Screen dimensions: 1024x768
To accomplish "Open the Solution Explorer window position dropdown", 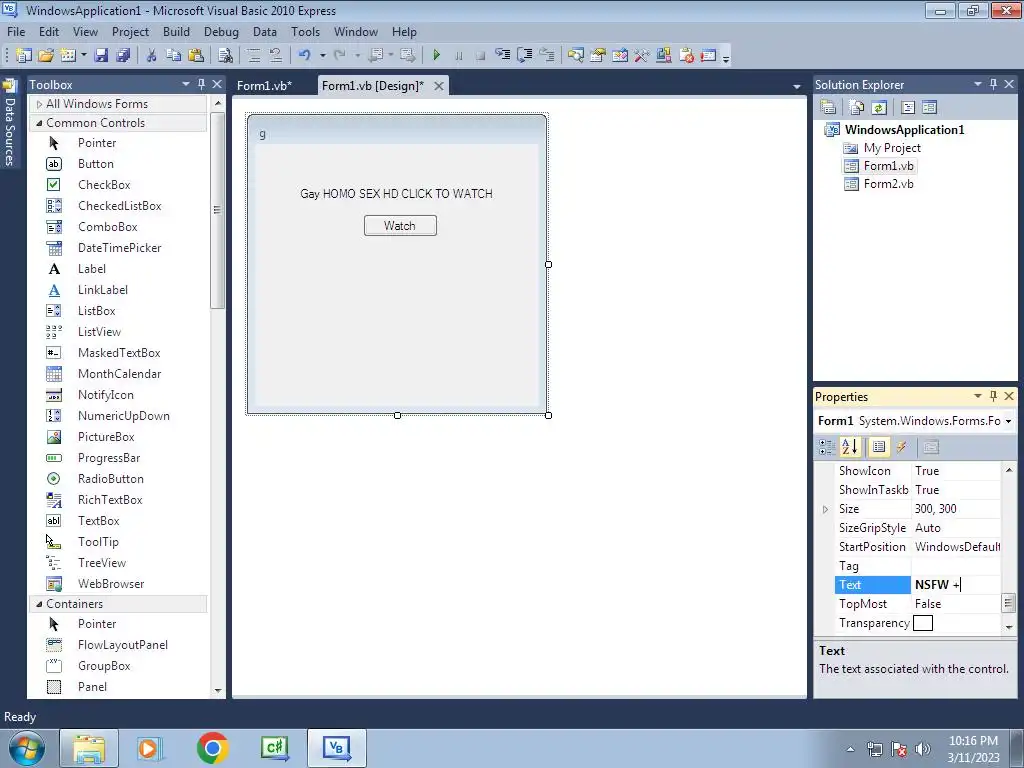I will (x=978, y=84).
